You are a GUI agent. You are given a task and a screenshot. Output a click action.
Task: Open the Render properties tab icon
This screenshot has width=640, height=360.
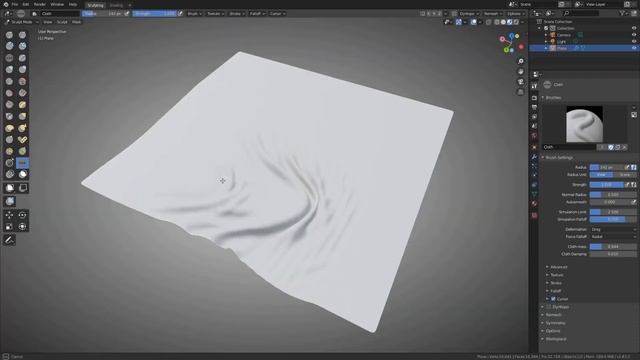(x=534, y=98)
